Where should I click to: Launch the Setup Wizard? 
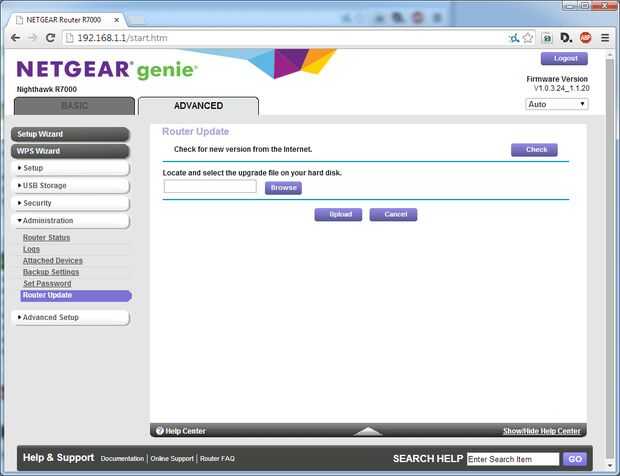(x=70, y=134)
